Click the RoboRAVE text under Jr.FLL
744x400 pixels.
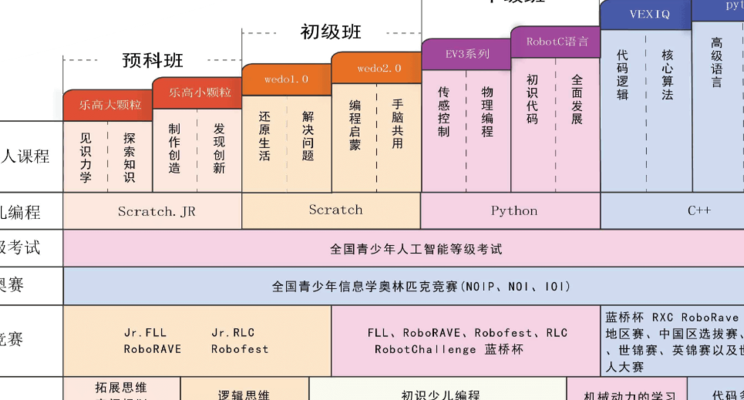click(x=152, y=349)
